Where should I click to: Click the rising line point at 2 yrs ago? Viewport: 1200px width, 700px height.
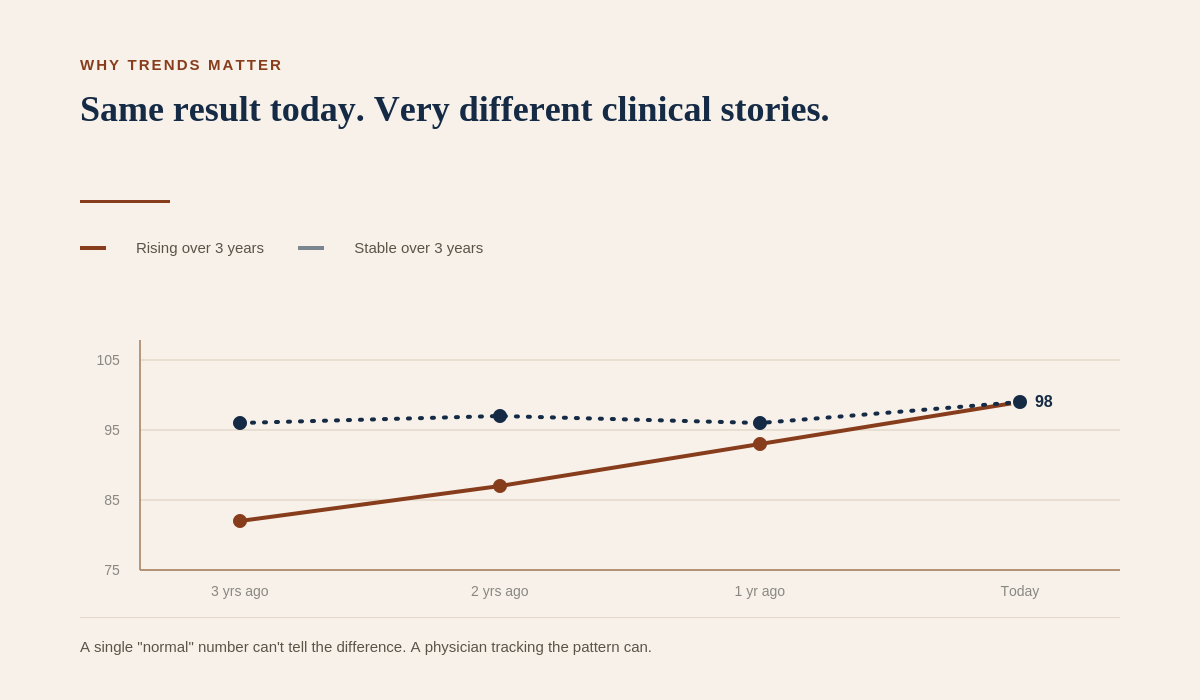coord(500,486)
